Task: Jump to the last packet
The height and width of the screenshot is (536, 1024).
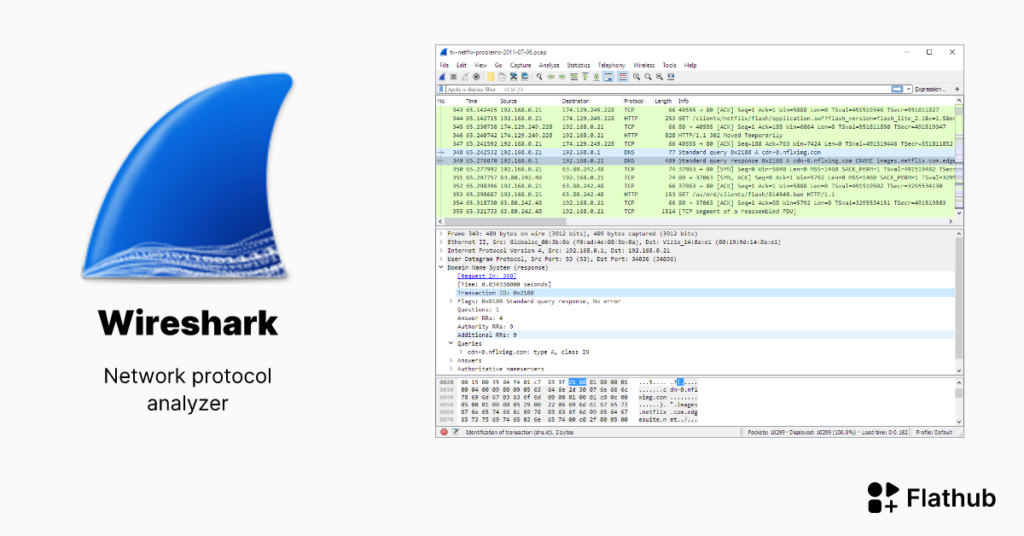Action: pos(596,77)
